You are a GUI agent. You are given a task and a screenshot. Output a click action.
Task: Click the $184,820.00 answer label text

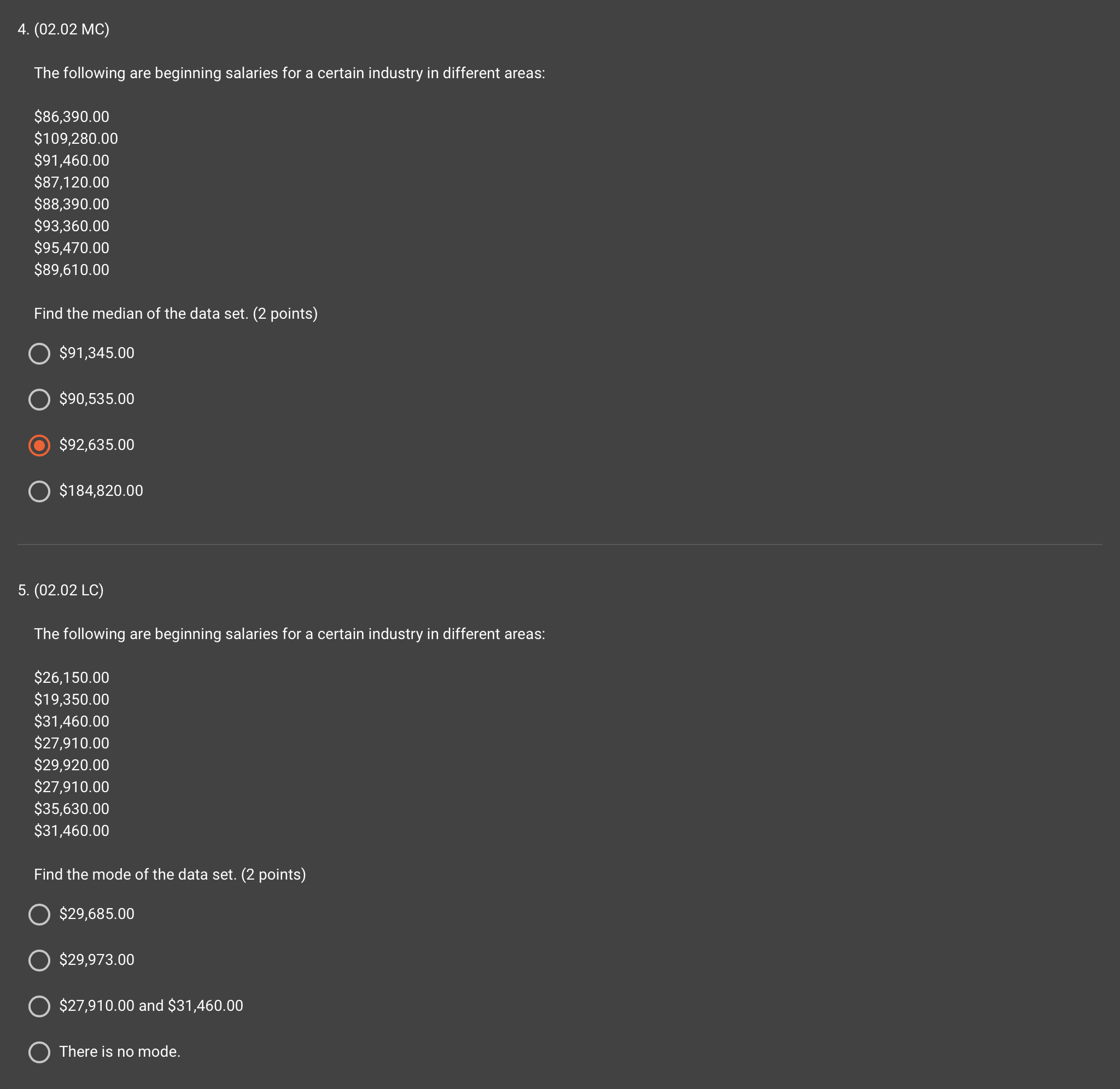(101, 491)
